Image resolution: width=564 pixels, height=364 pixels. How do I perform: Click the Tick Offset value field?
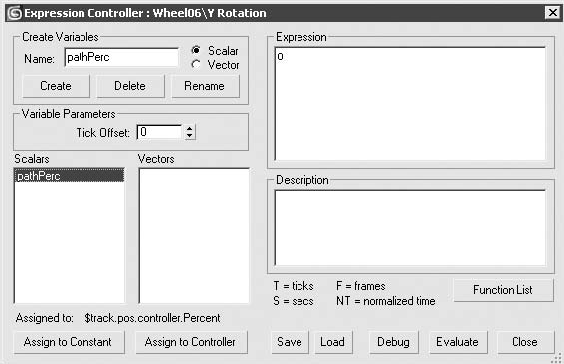(x=160, y=132)
